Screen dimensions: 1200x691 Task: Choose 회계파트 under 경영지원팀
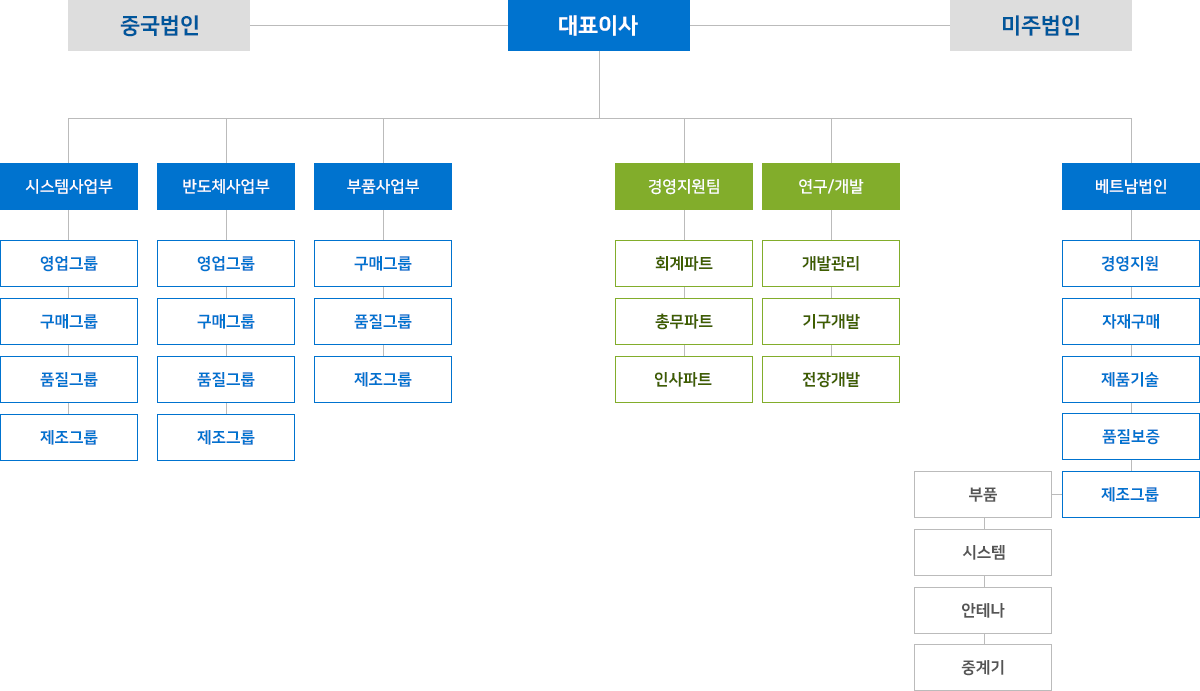pyautogui.click(x=684, y=263)
